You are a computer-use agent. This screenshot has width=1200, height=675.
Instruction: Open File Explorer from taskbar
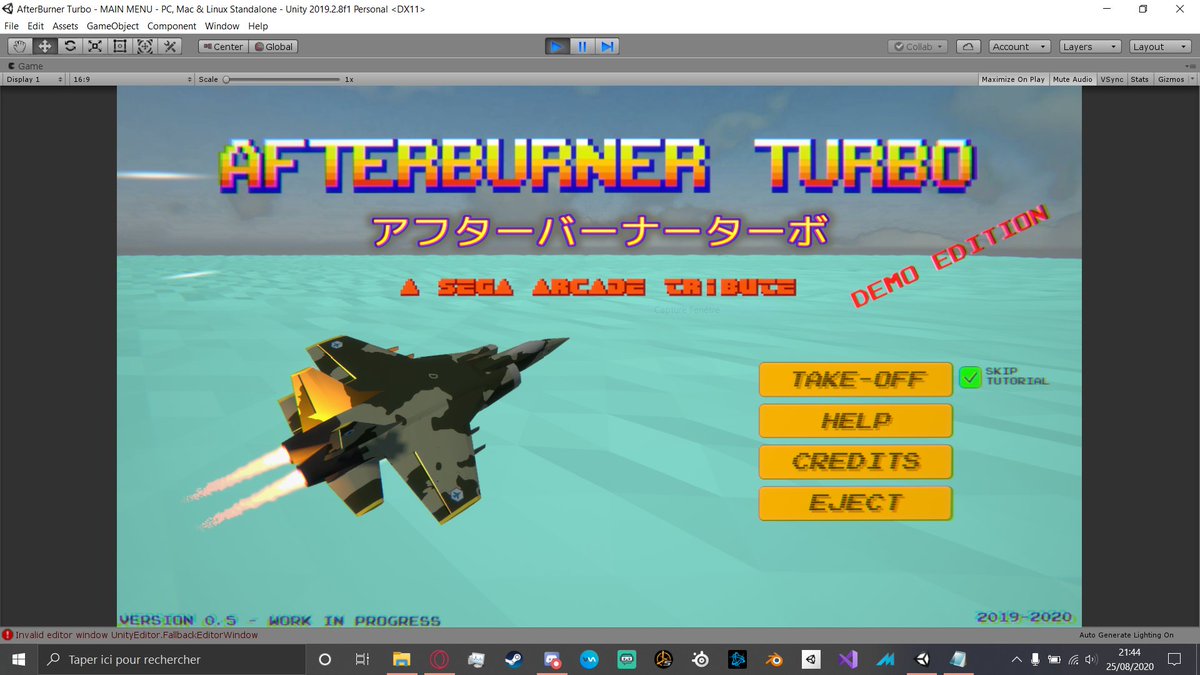(x=401, y=659)
